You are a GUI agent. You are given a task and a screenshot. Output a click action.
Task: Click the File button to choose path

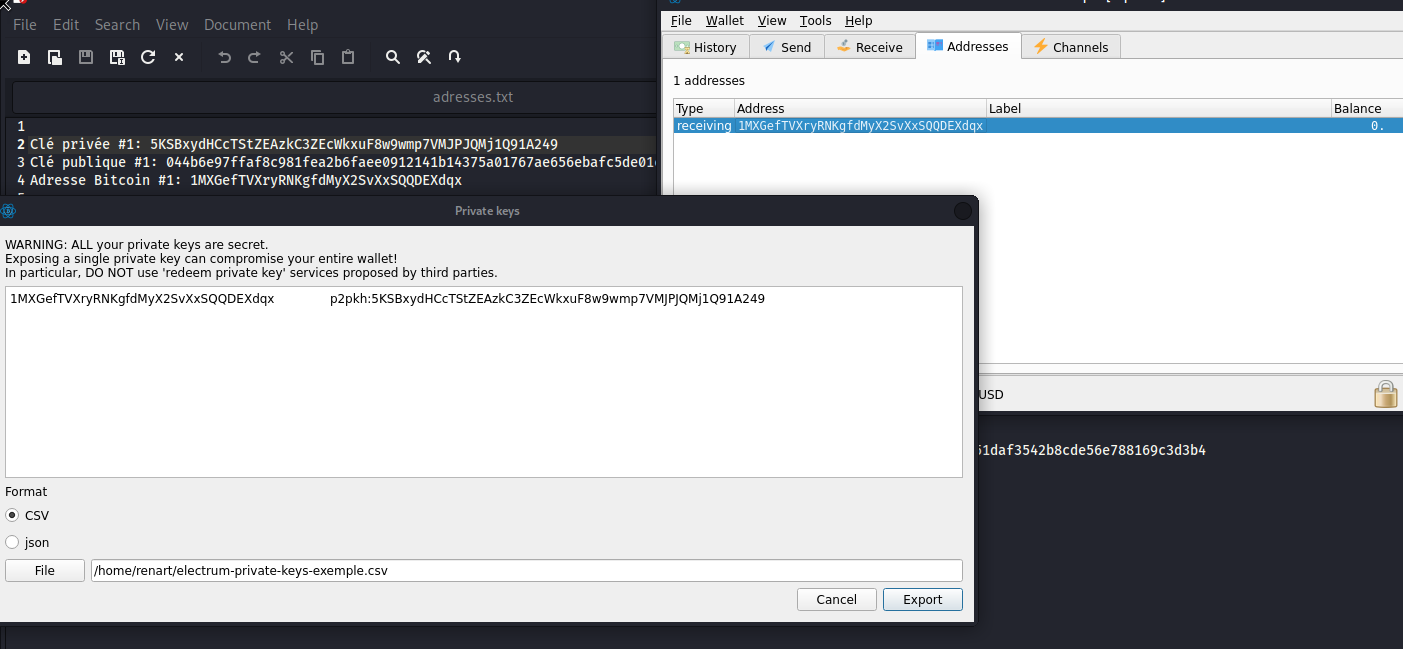(44, 571)
